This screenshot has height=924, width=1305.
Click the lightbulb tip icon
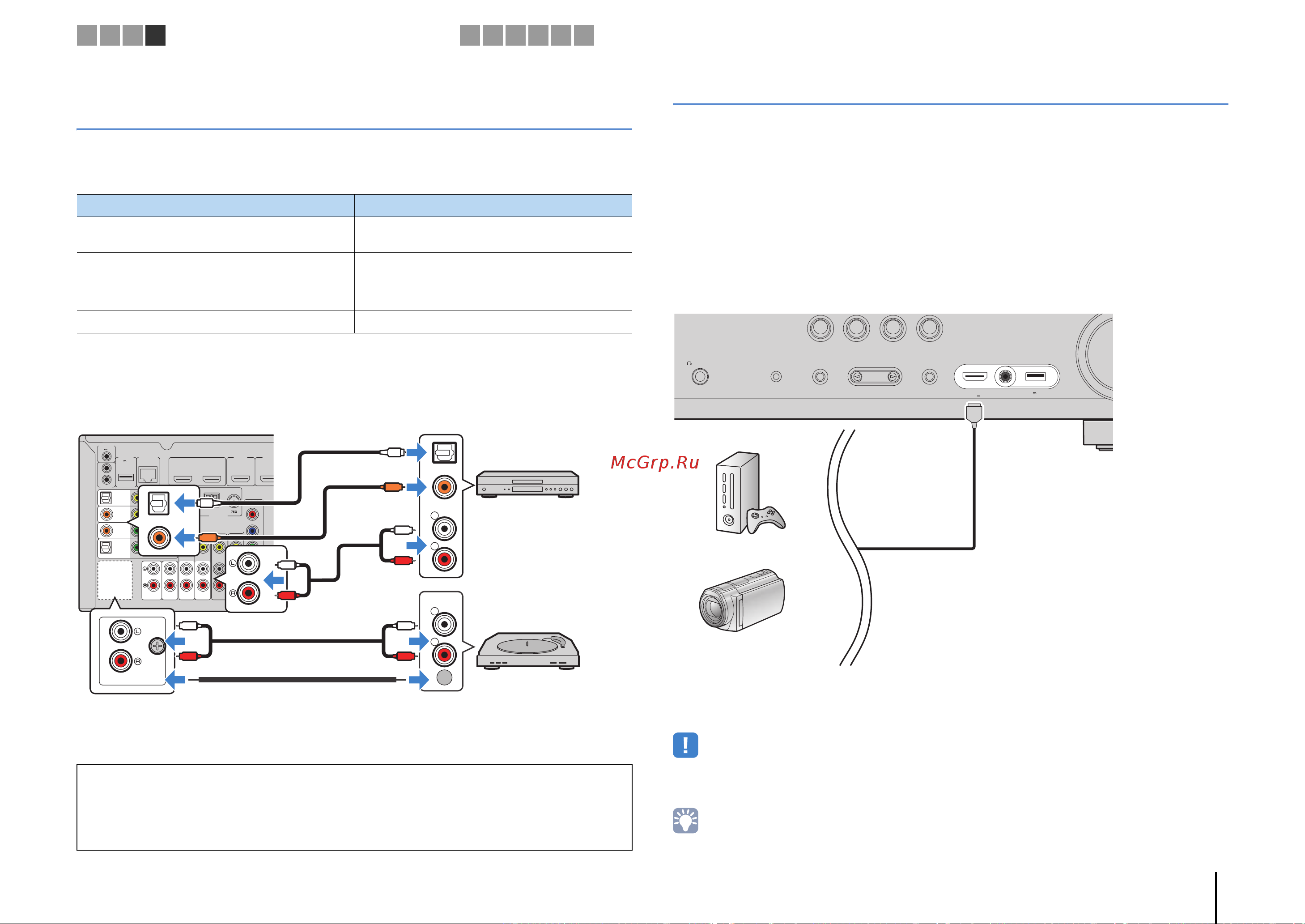click(685, 821)
